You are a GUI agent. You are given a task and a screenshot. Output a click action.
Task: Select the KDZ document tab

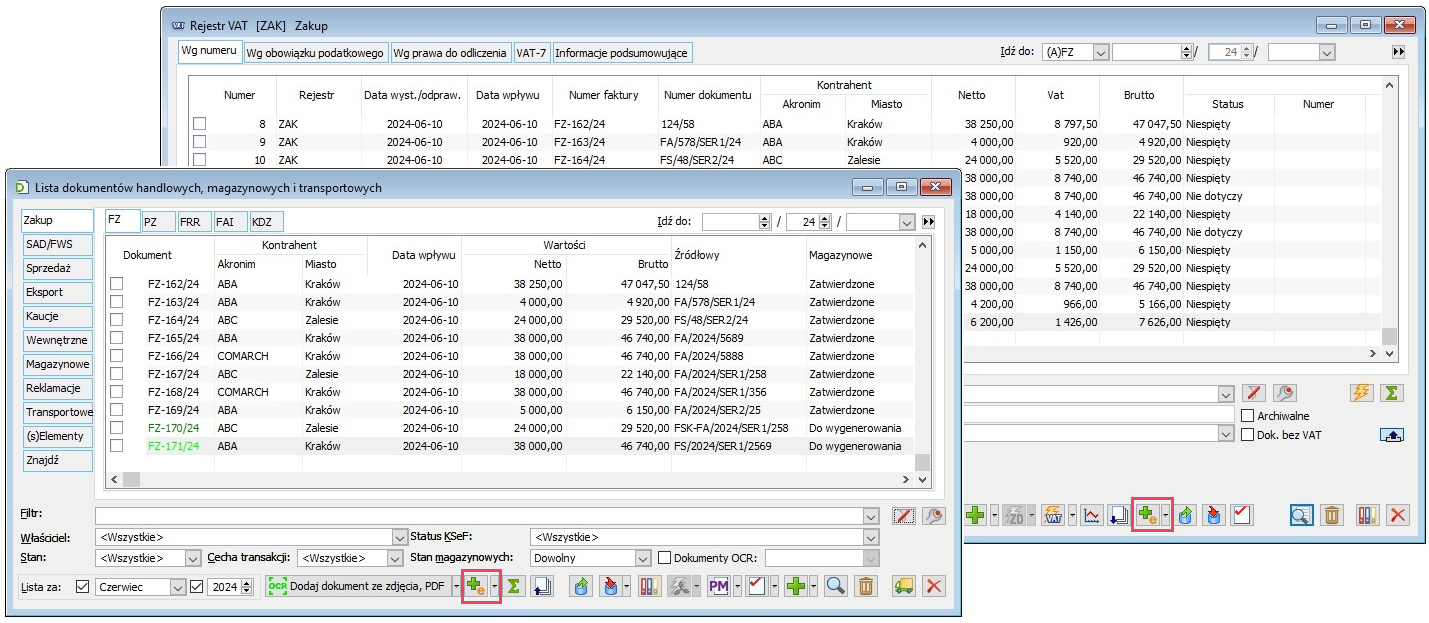click(x=266, y=221)
